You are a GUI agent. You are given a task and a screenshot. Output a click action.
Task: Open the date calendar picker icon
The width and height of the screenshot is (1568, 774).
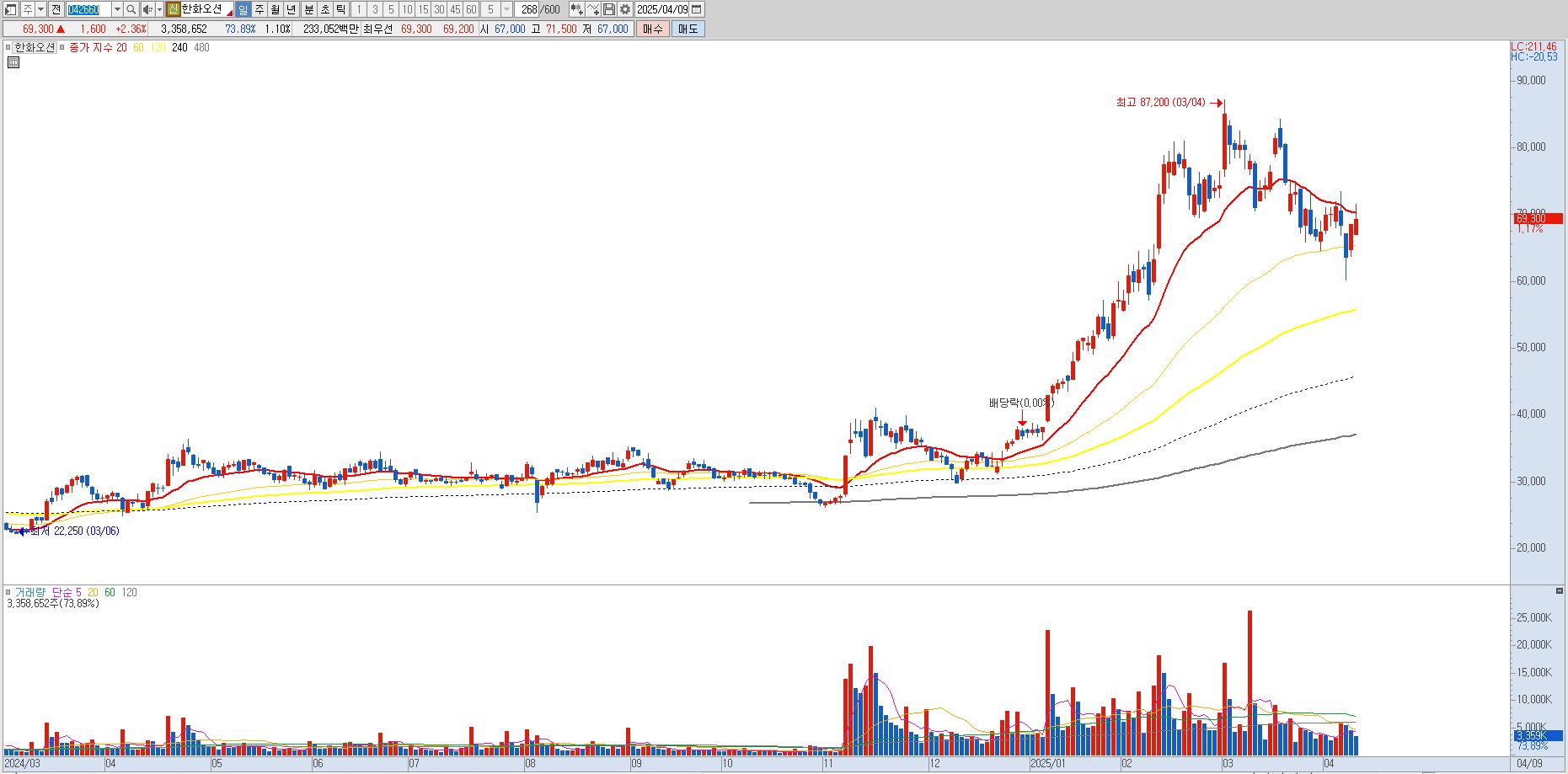[697, 9]
